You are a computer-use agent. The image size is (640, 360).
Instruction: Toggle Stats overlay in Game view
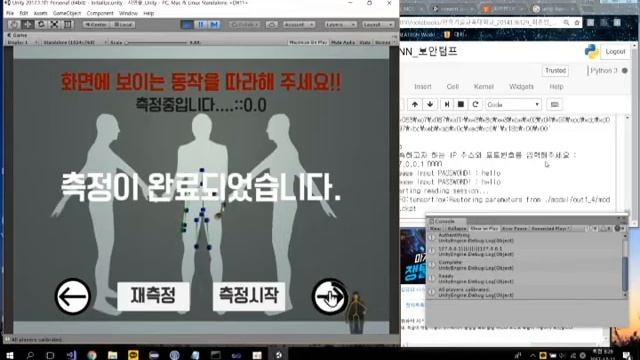(365, 42)
